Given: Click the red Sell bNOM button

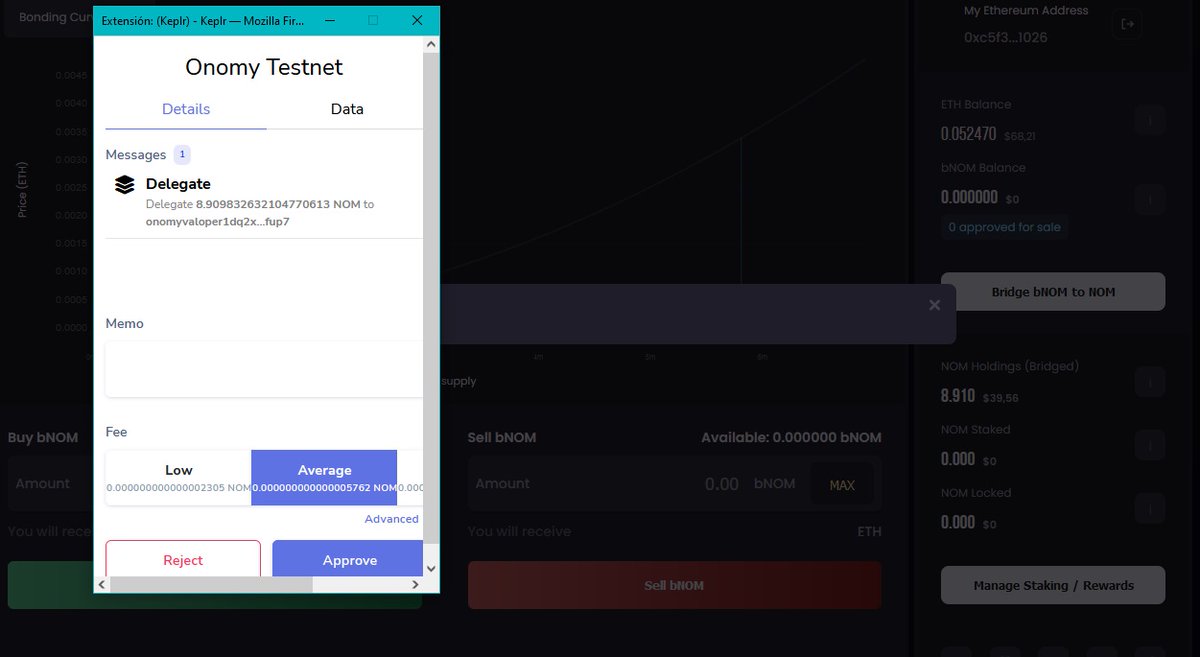Looking at the screenshot, I should pos(674,585).
